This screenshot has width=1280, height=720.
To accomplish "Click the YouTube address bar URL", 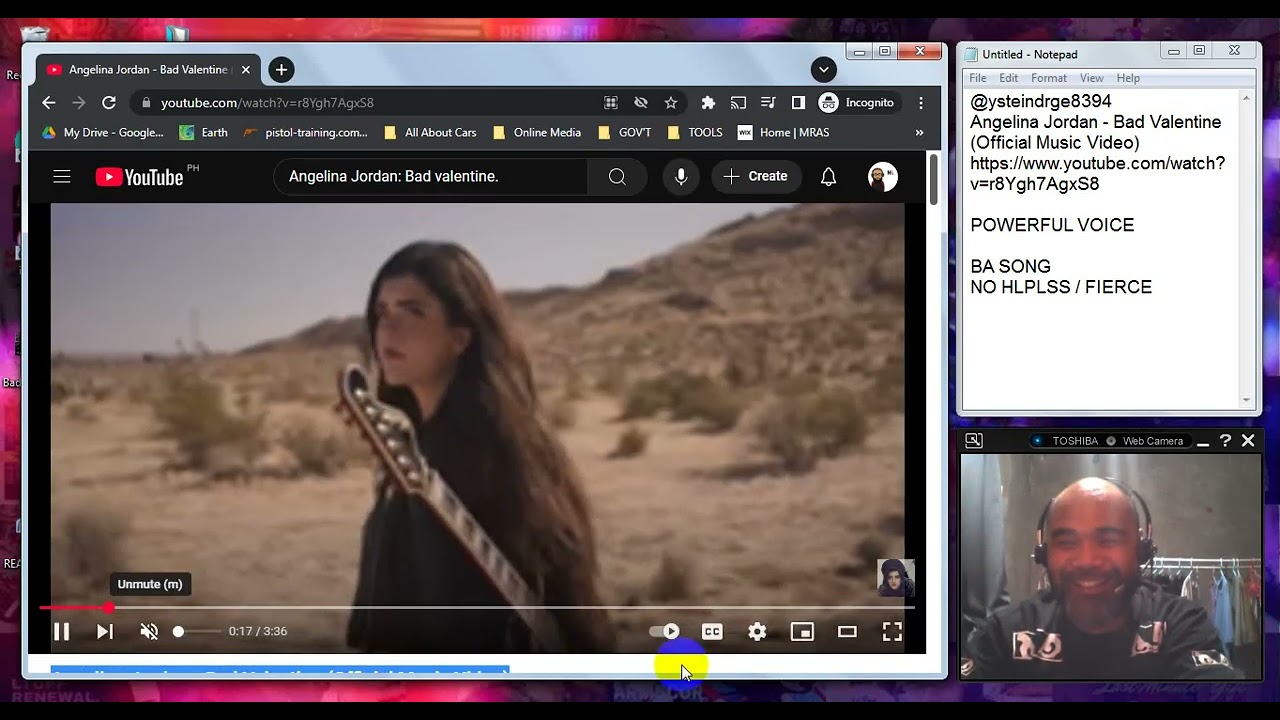I will (267, 102).
